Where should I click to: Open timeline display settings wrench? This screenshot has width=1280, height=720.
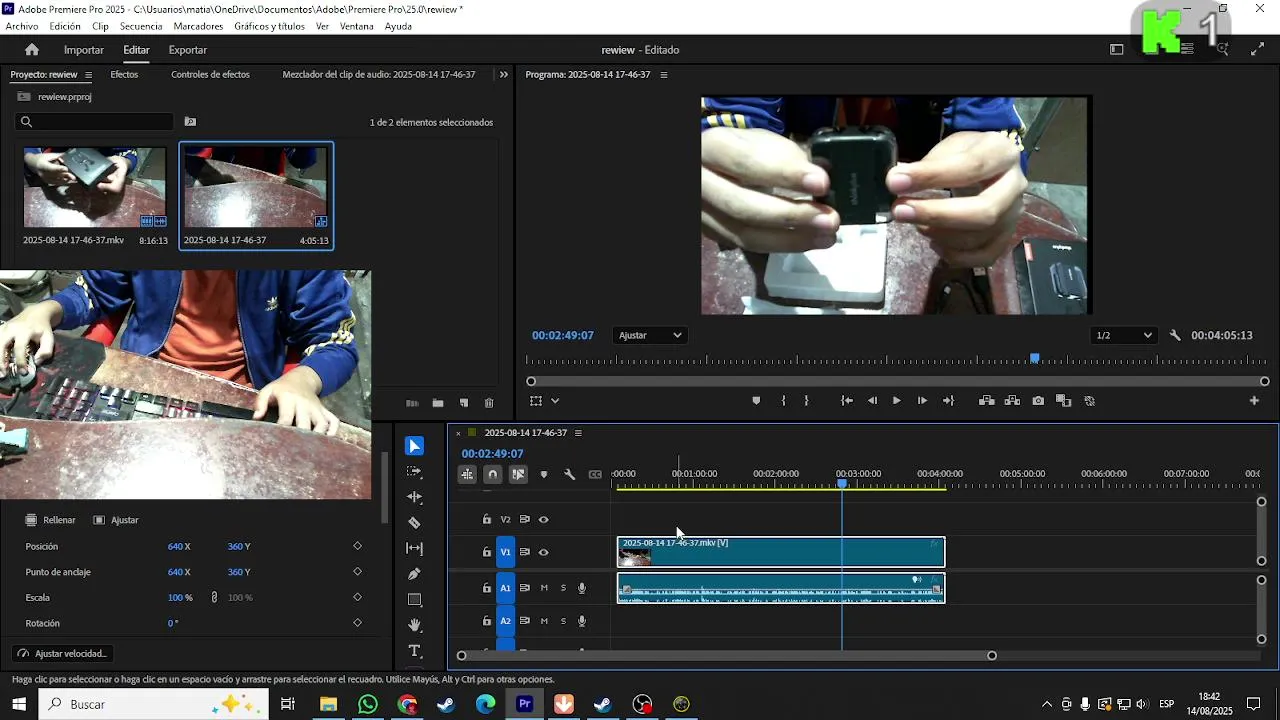coord(569,474)
